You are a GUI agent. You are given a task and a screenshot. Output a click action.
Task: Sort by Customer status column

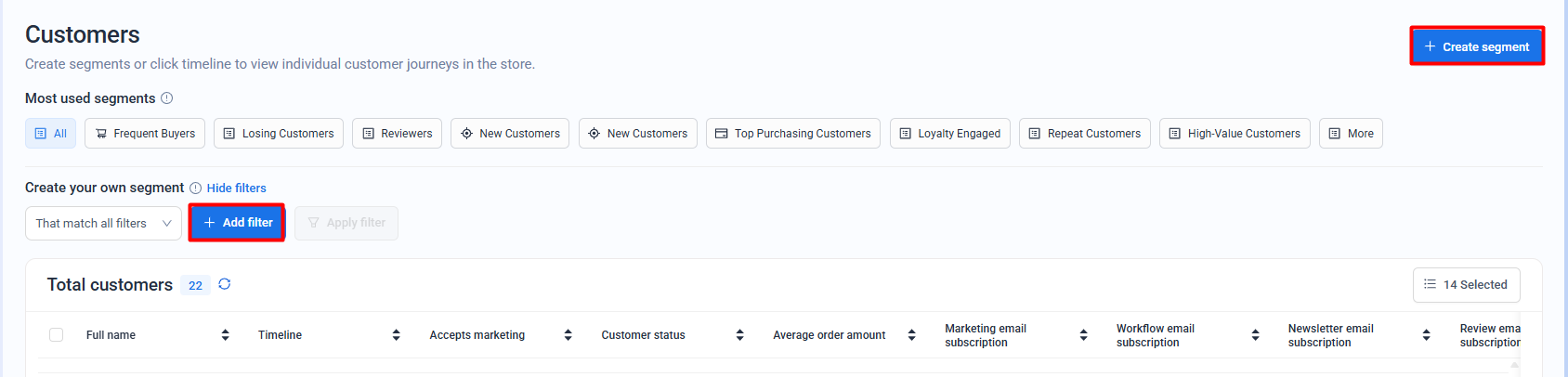739,335
